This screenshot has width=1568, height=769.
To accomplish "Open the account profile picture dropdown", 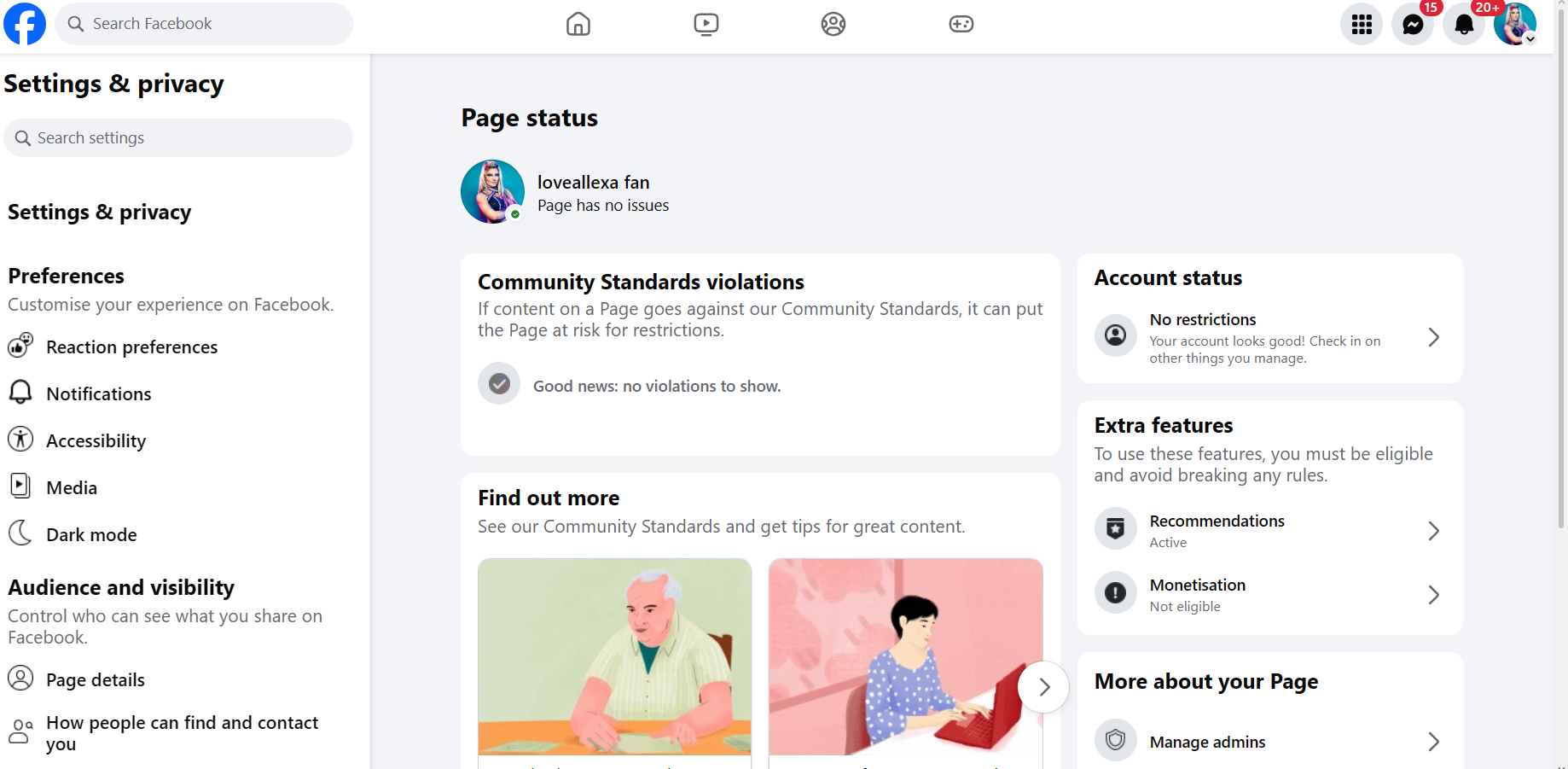I will 1515,24.
